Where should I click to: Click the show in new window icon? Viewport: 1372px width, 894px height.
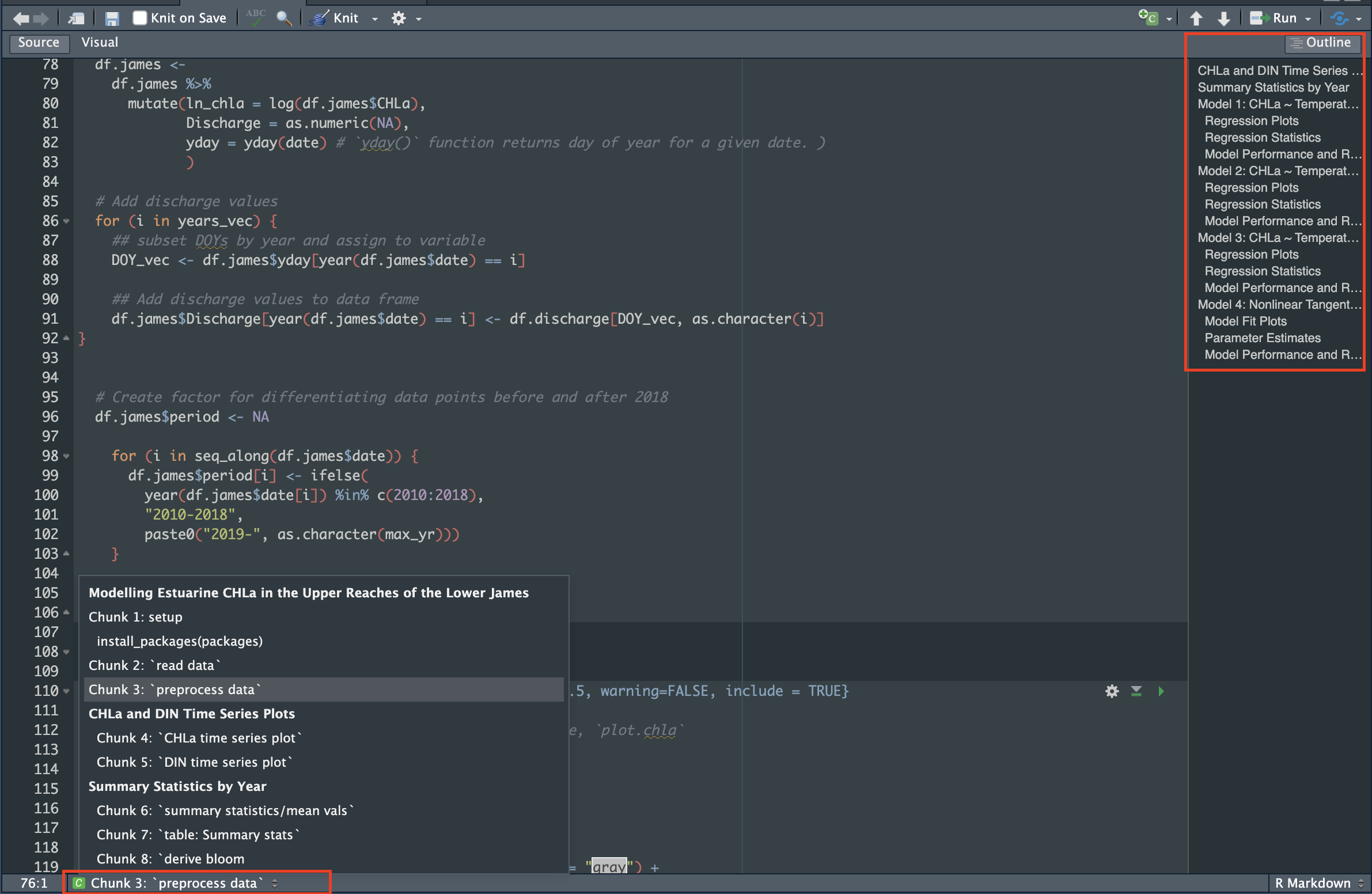(x=76, y=18)
